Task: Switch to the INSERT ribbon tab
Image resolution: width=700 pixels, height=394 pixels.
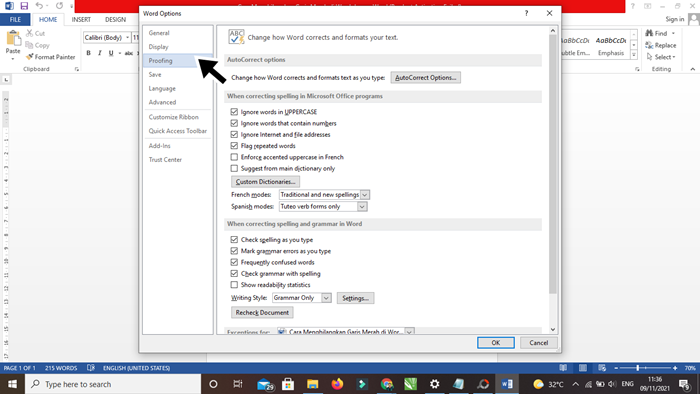Action: point(81,20)
